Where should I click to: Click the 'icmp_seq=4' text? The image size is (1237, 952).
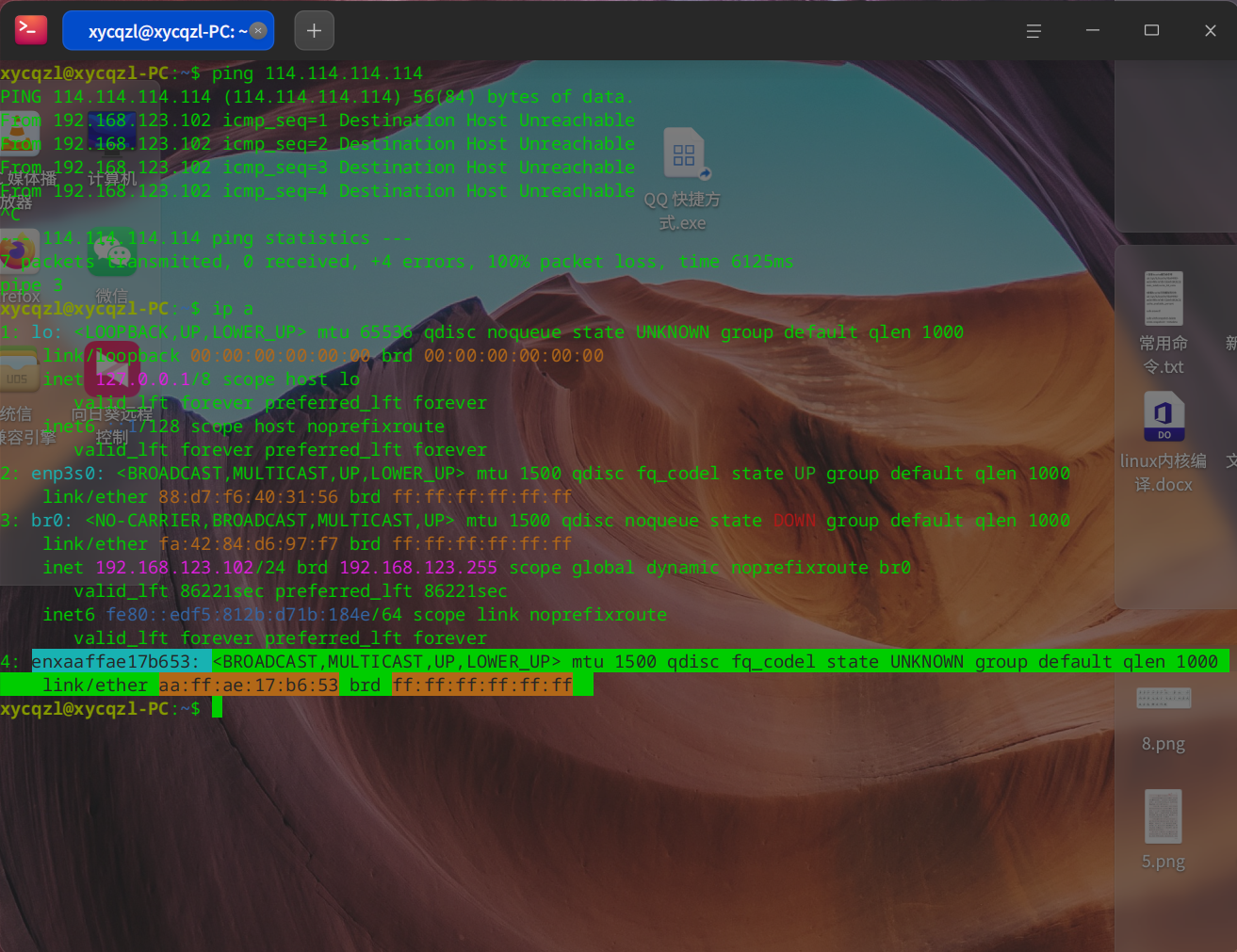[x=275, y=191]
